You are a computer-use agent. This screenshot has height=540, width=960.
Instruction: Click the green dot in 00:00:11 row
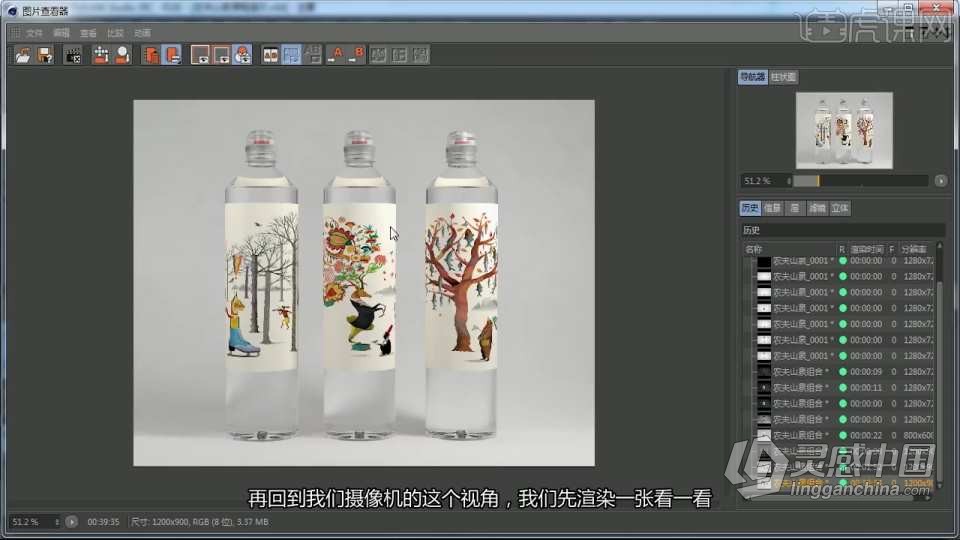(843, 388)
